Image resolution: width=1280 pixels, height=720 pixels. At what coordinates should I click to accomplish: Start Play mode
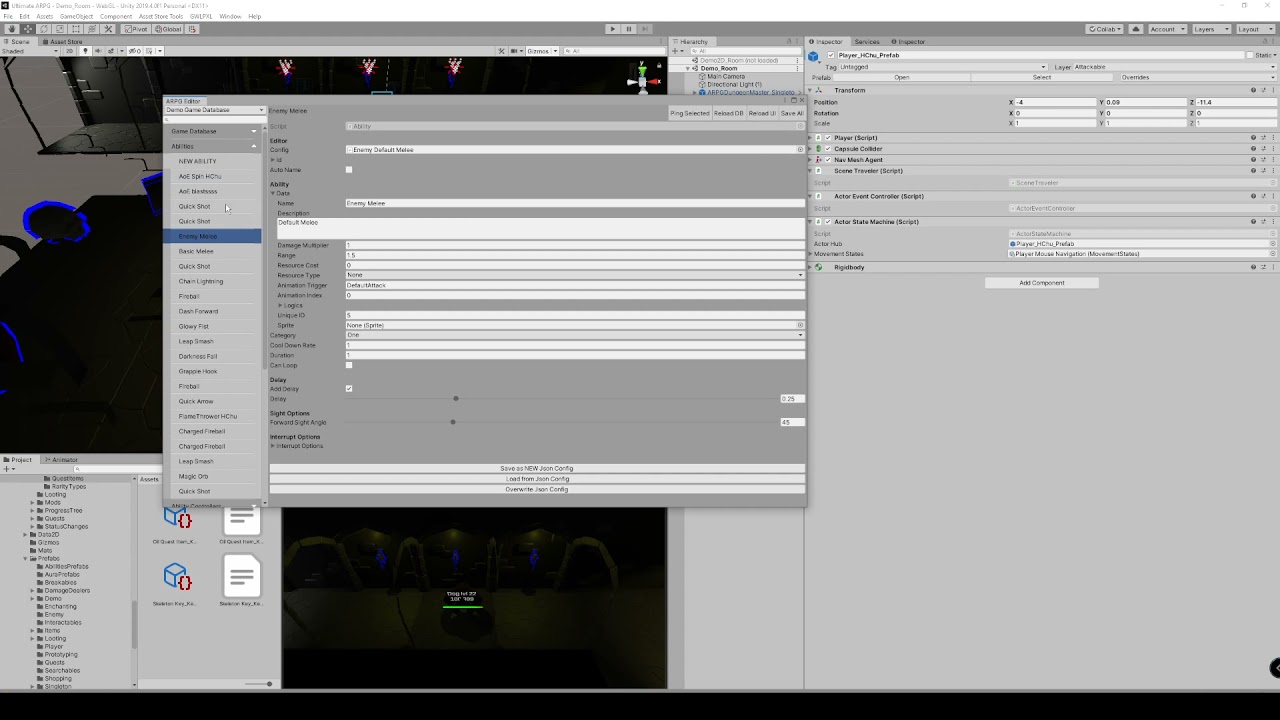613,29
